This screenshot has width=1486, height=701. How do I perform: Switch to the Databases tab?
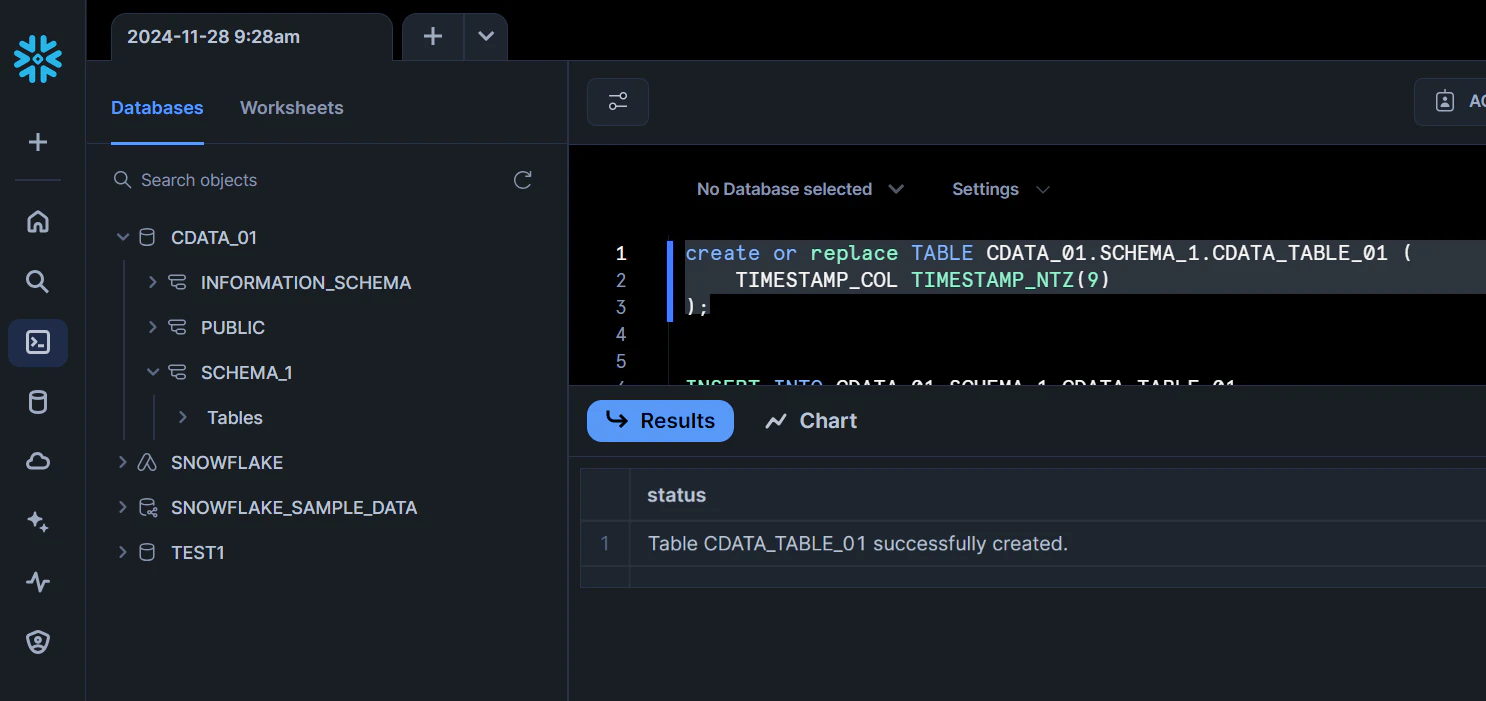tap(157, 108)
